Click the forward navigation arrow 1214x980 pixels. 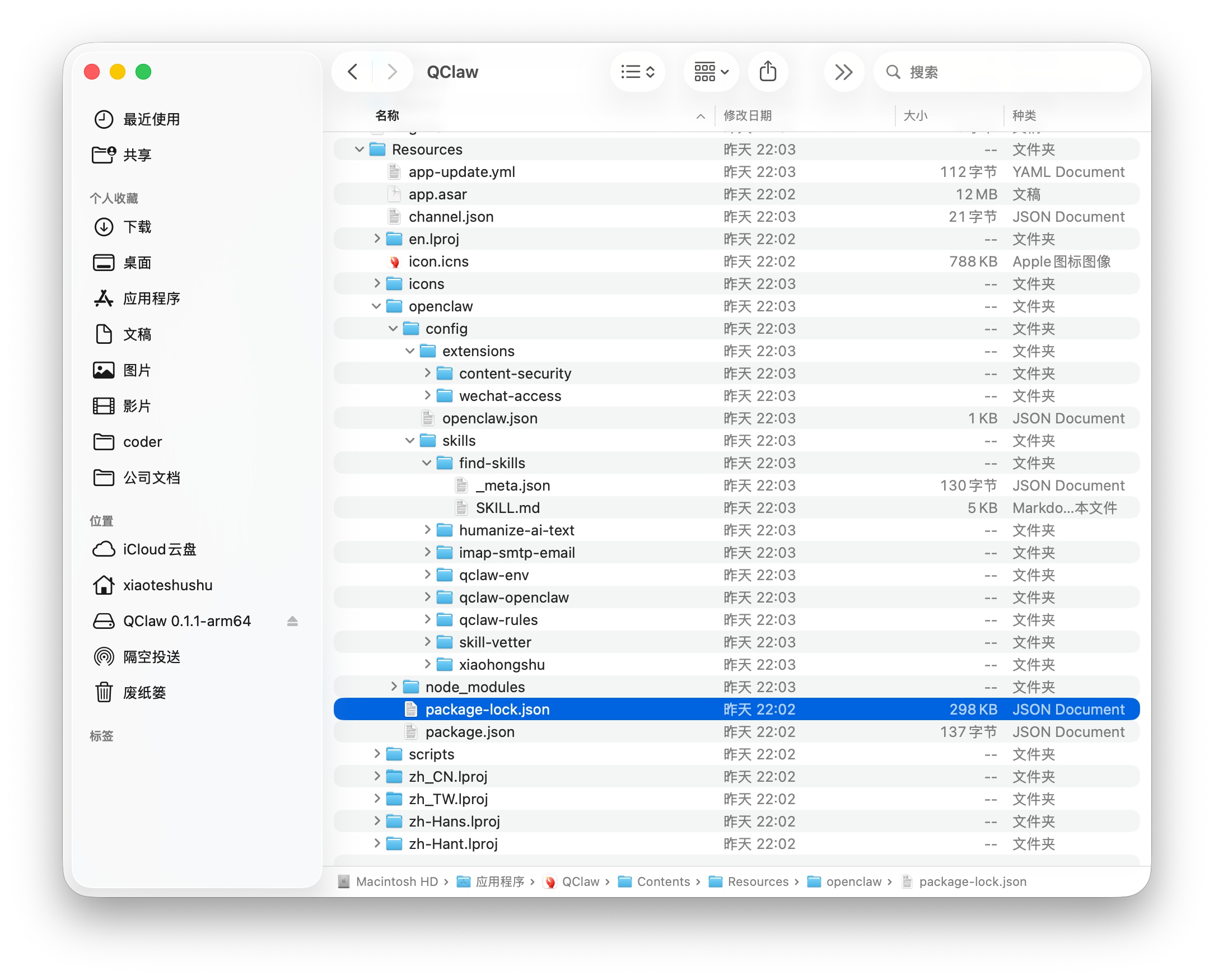pos(391,72)
